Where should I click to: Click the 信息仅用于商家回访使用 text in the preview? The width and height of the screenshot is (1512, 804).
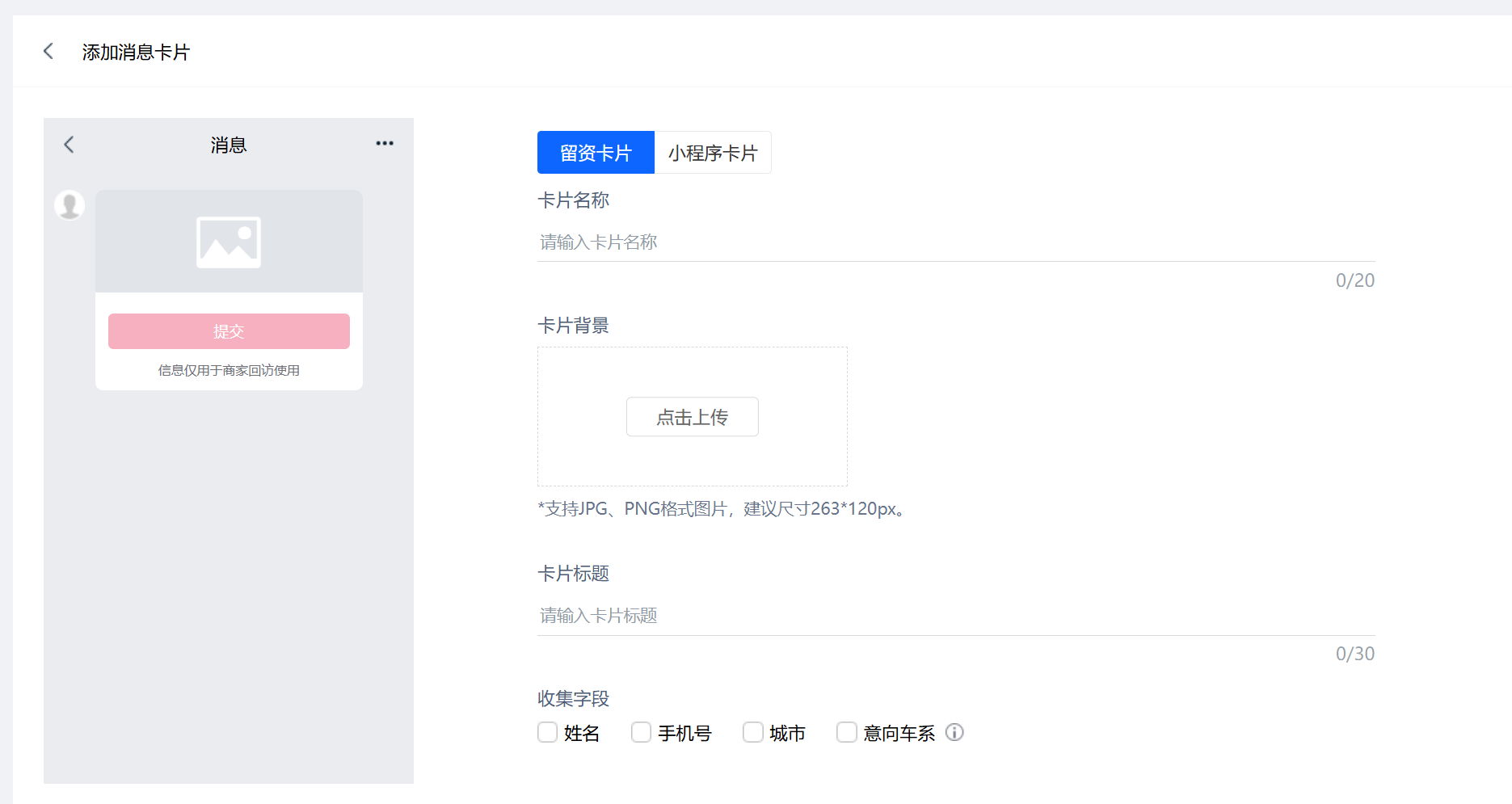click(229, 370)
